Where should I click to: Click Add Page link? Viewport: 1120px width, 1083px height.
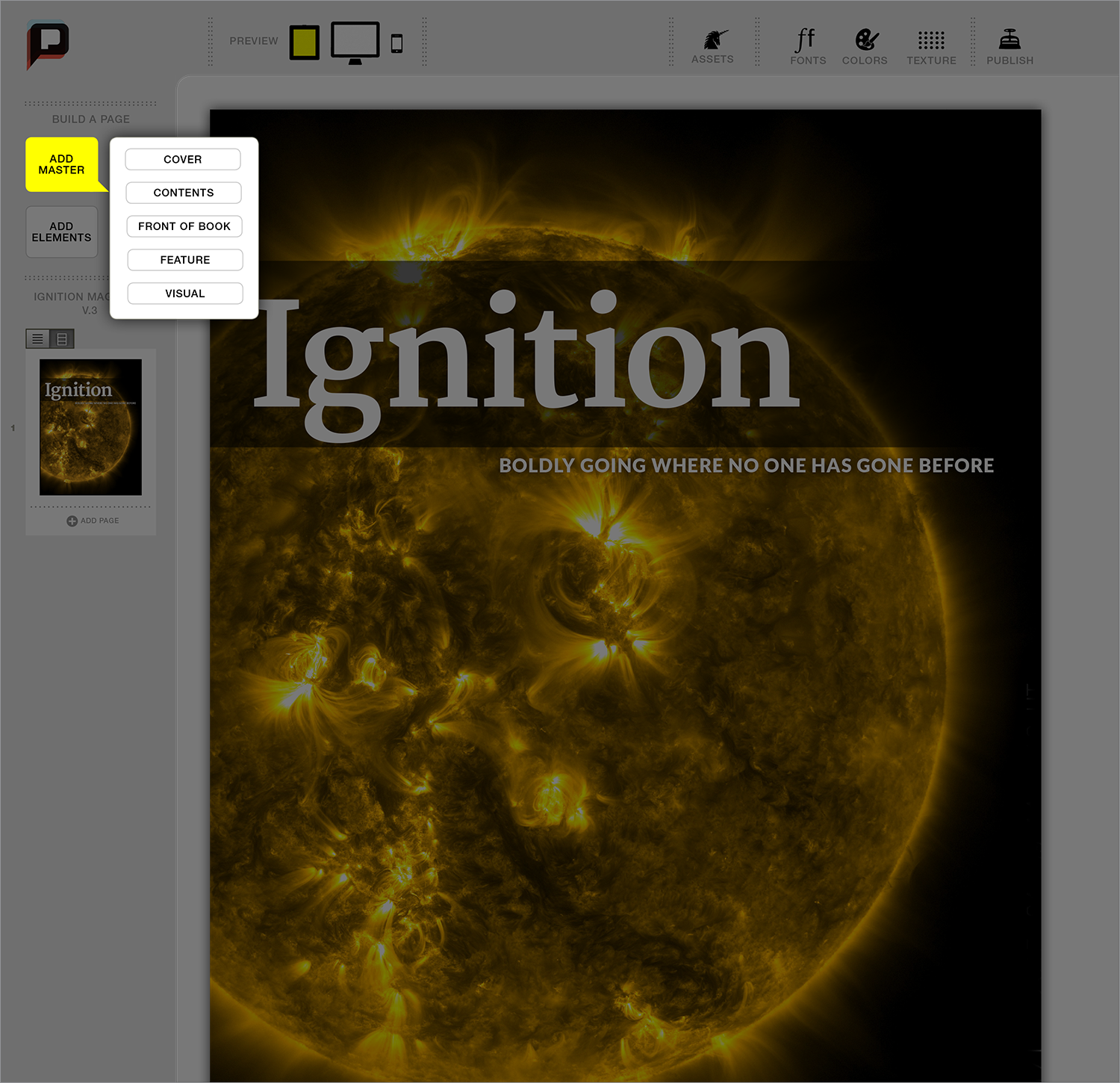click(x=93, y=521)
